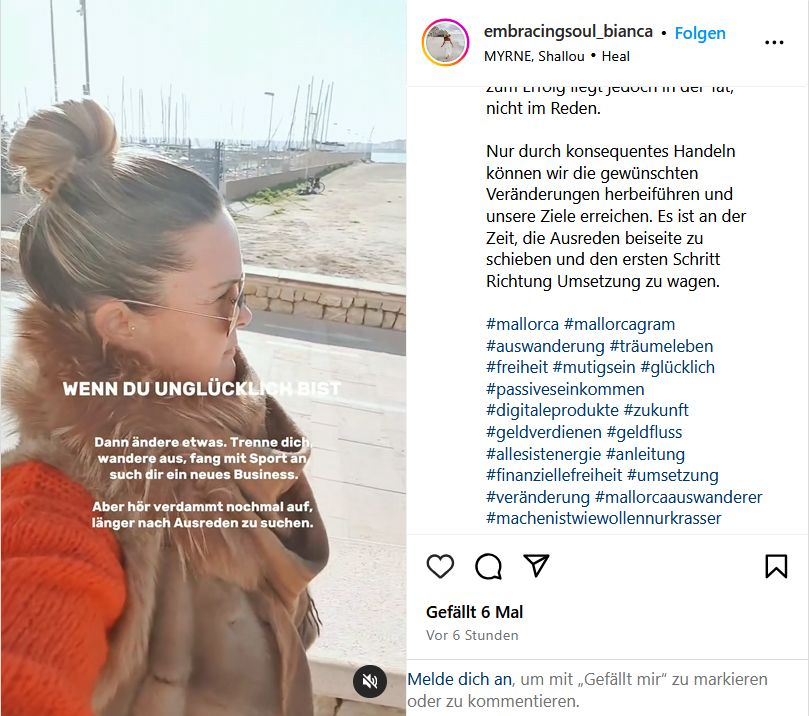Share the post with paper plane icon

click(536, 565)
